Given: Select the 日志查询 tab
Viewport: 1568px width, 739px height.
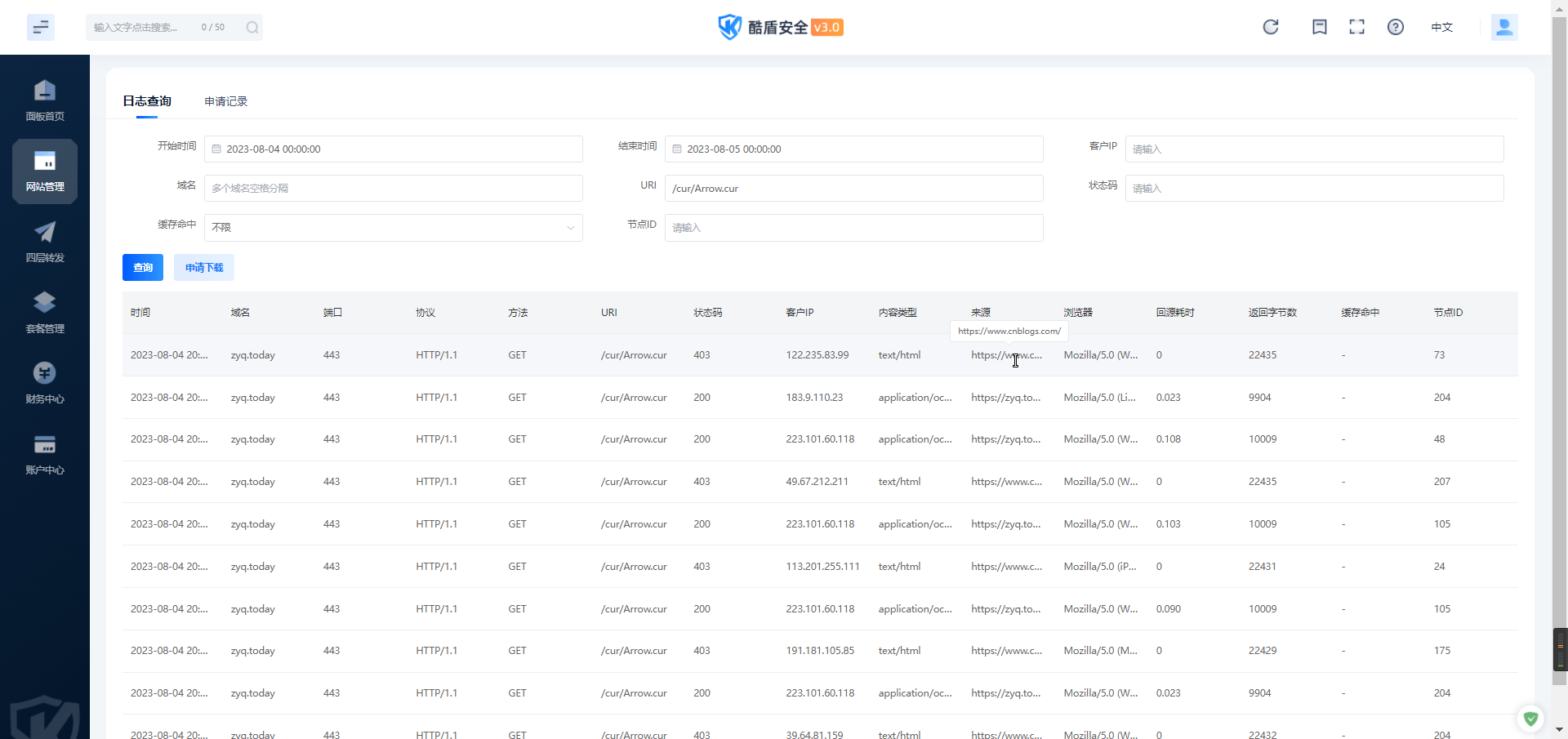Looking at the screenshot, I should tap(147, 101).
